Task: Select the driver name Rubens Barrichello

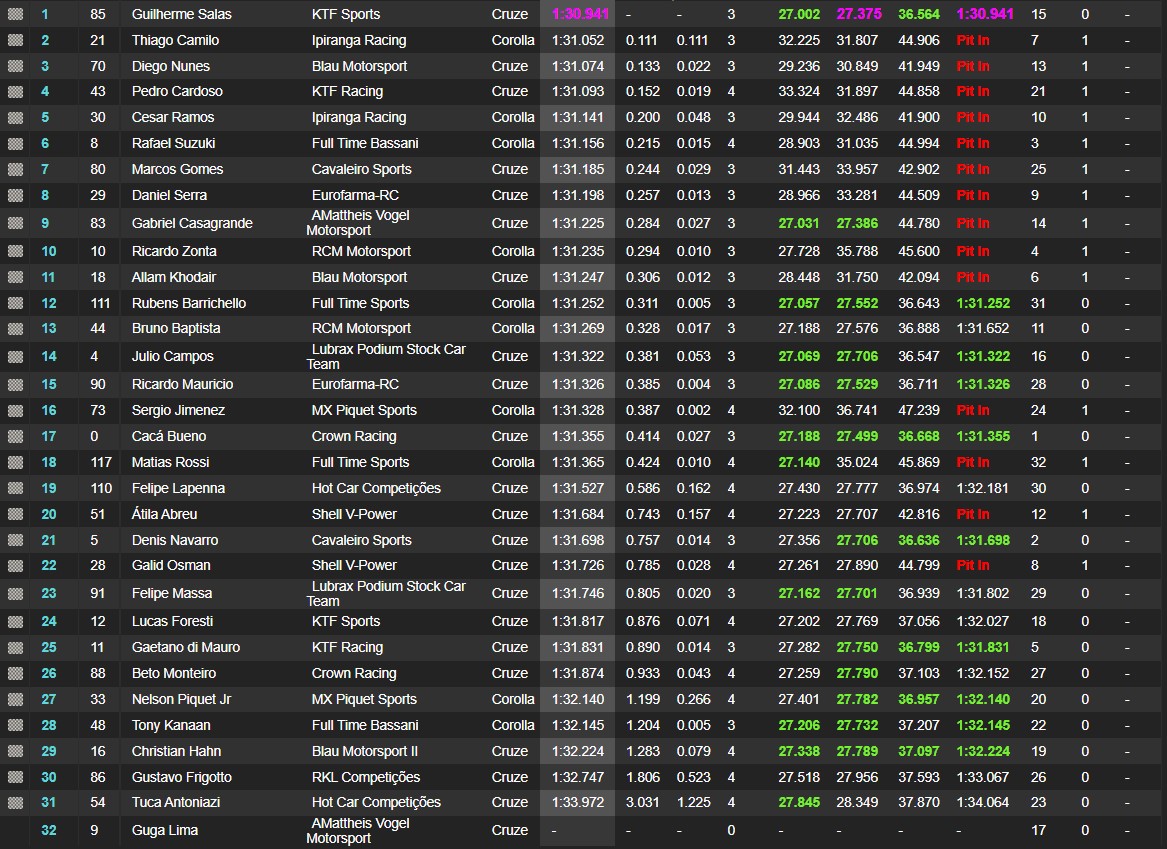Action: (189, 304)
